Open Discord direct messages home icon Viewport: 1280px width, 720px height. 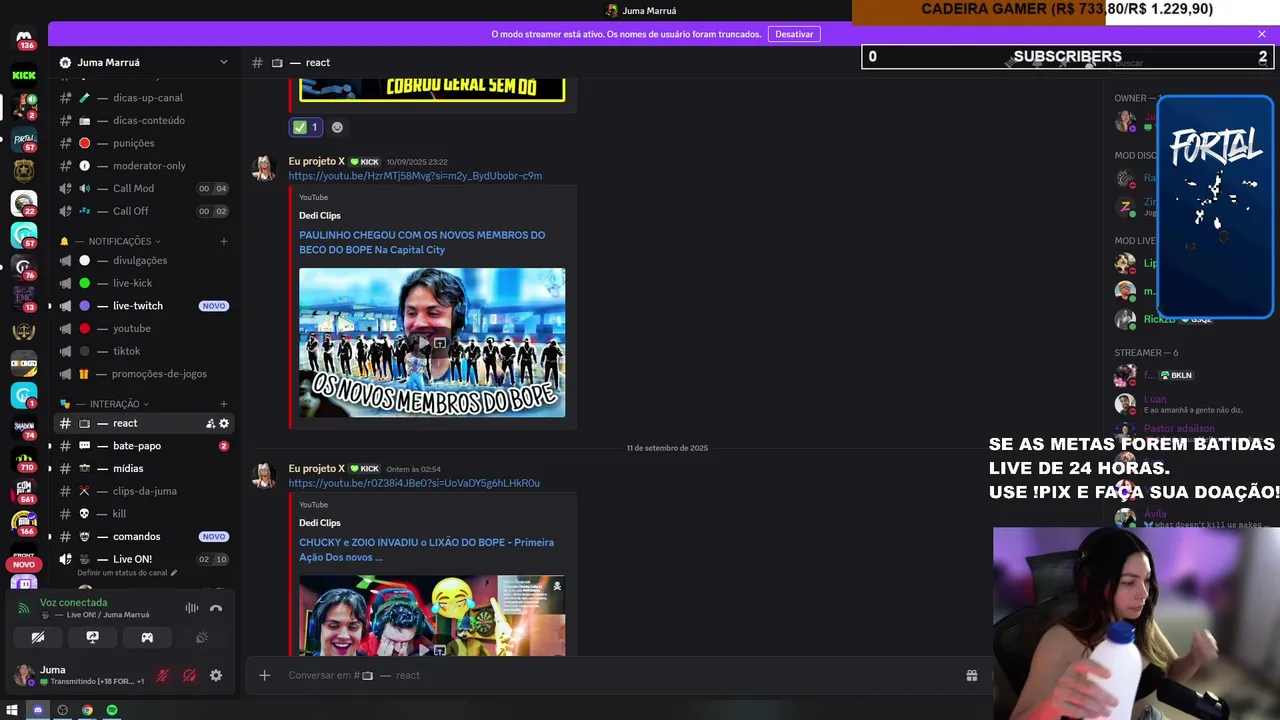24,39
